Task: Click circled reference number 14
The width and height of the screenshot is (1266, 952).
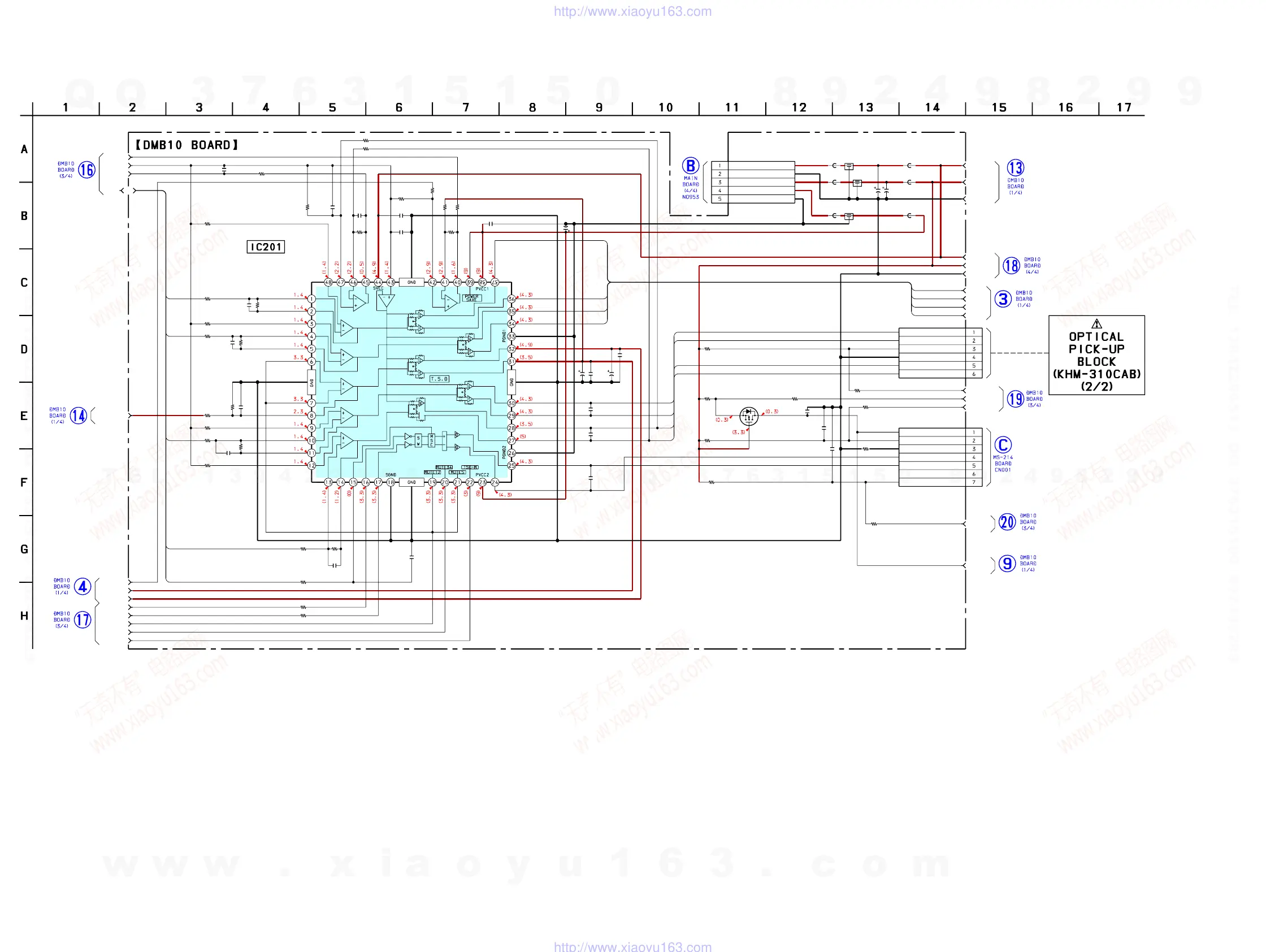Action: coord(79,416)
